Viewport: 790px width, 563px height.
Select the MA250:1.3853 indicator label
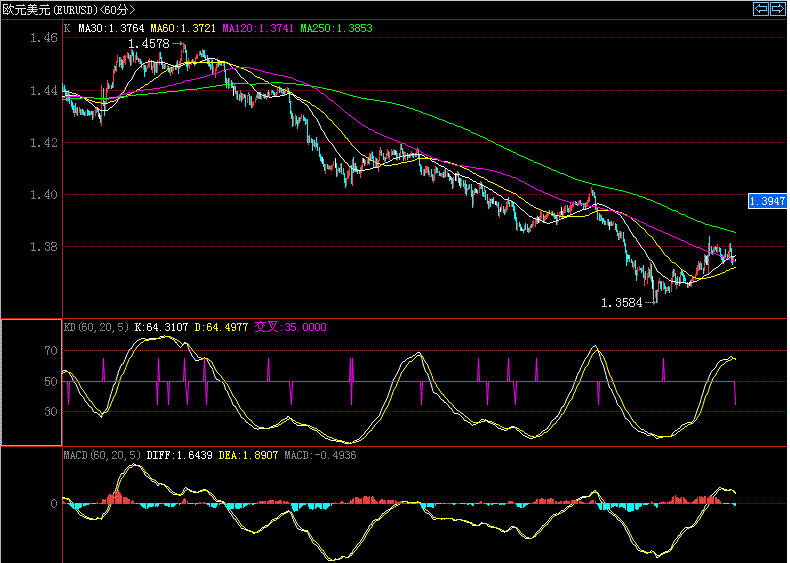[337, 28]
